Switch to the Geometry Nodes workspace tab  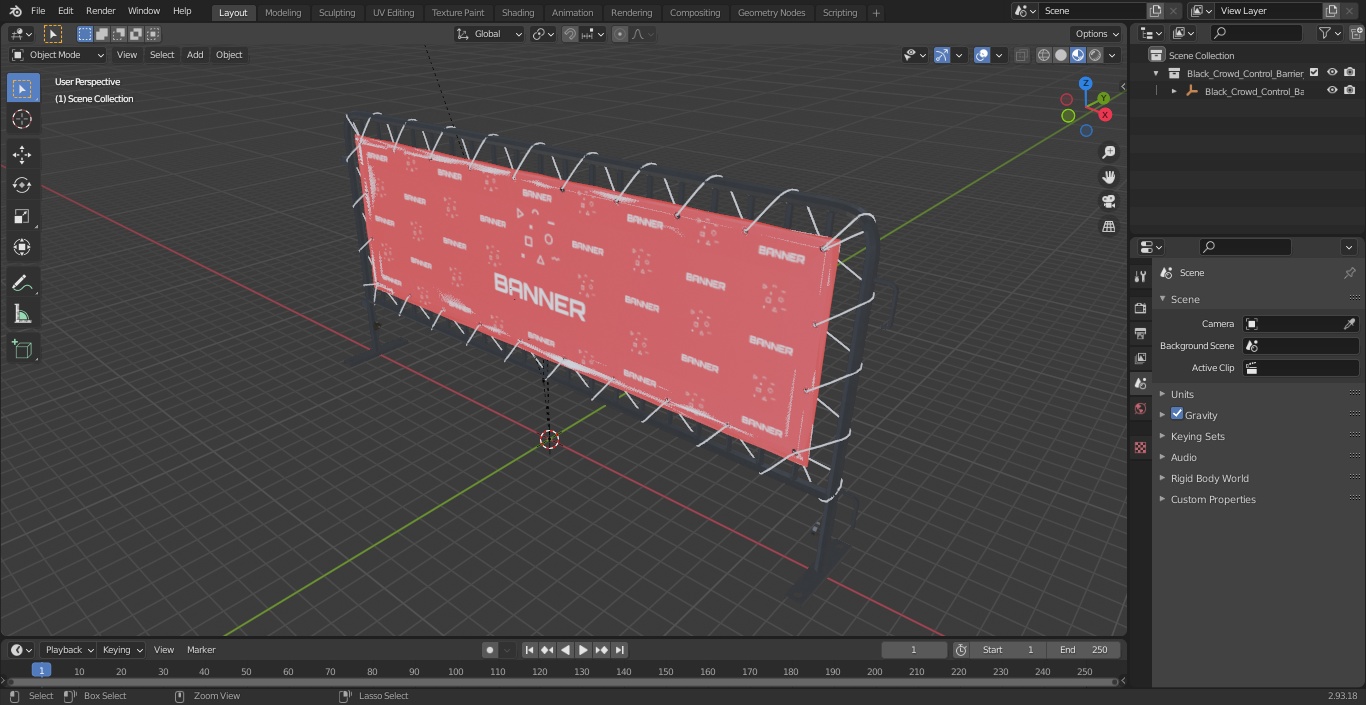pos(771,13)
